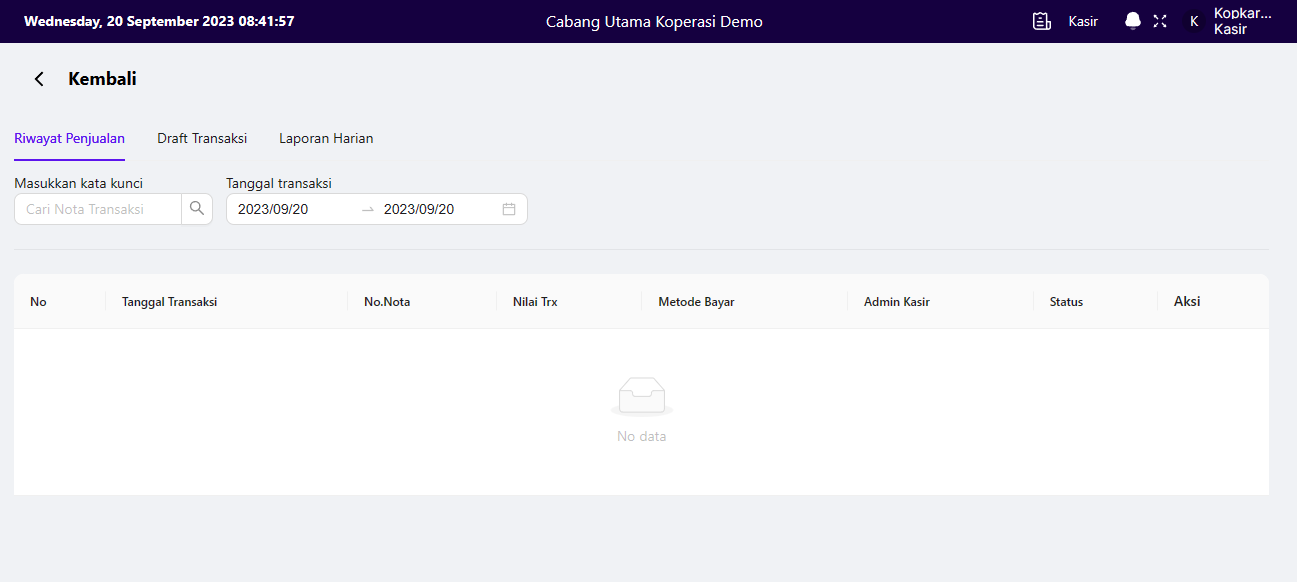Click the K user avatar
Image resolution: width=1297 pixels, height=582 pixels.
point(1193,21)
